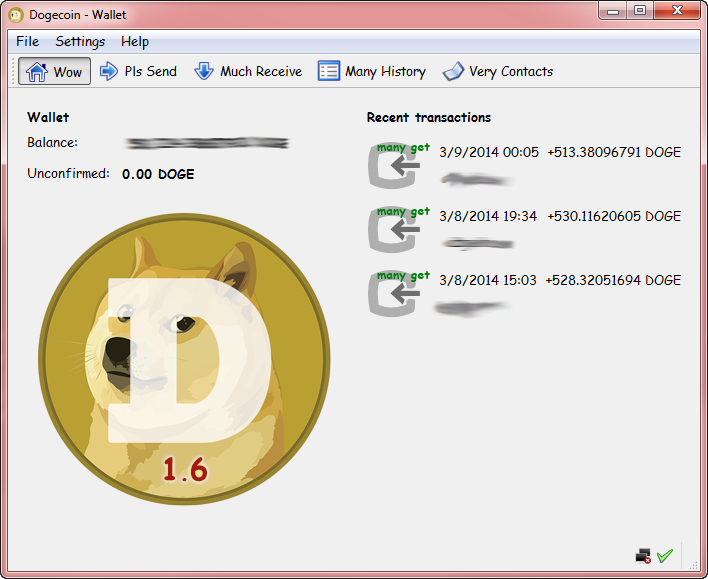Viewport: 708px width, 579px height.
Task: Open the Many History tab
Action: [x=372, y=71]
